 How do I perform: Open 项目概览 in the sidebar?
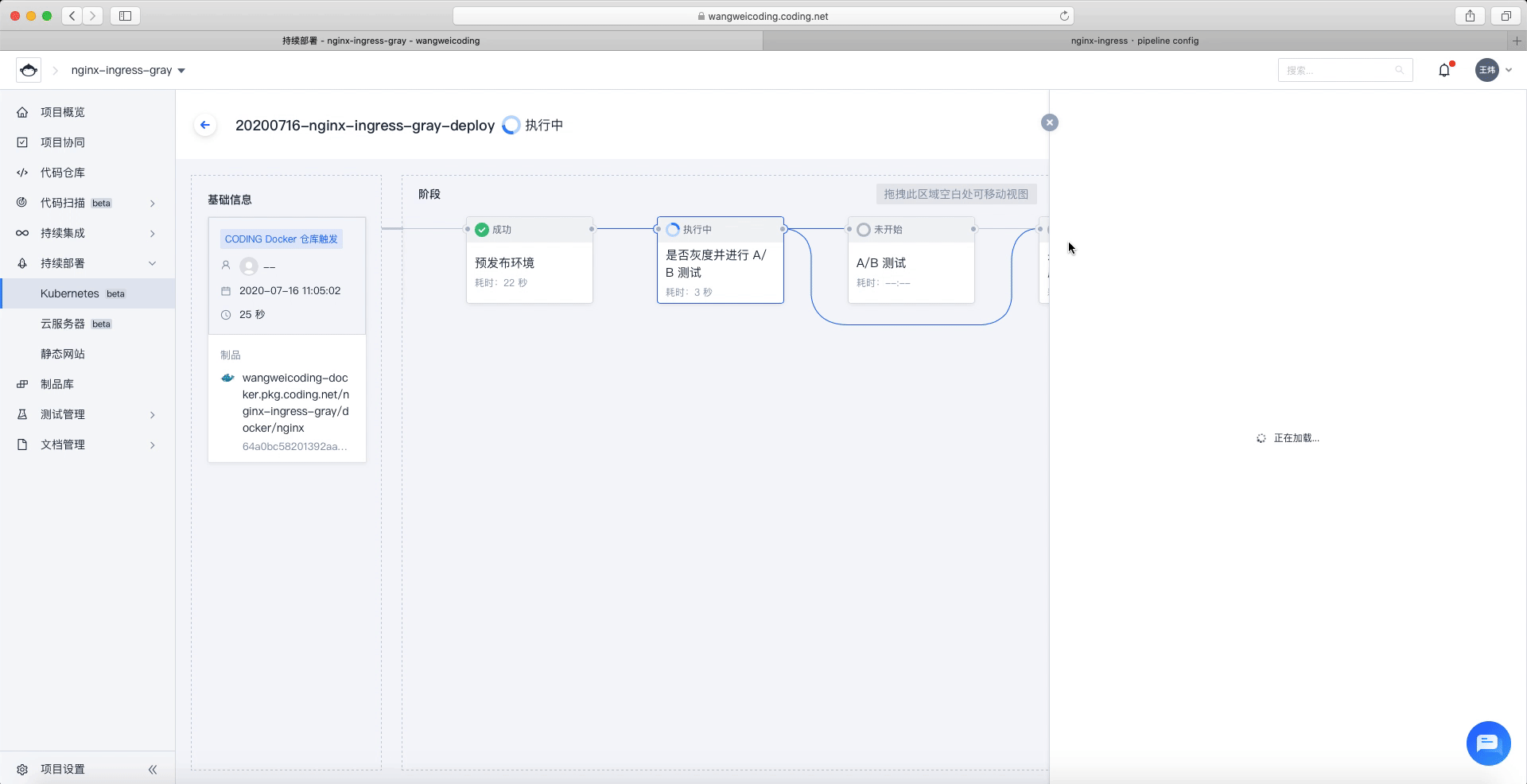coord(87,112)
